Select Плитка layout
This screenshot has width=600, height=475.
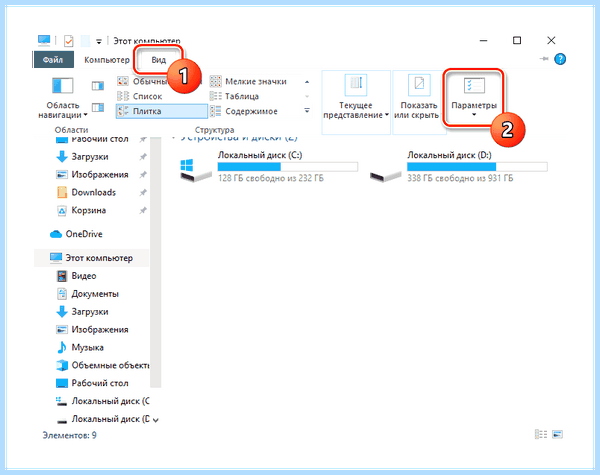tap(161, 111)
